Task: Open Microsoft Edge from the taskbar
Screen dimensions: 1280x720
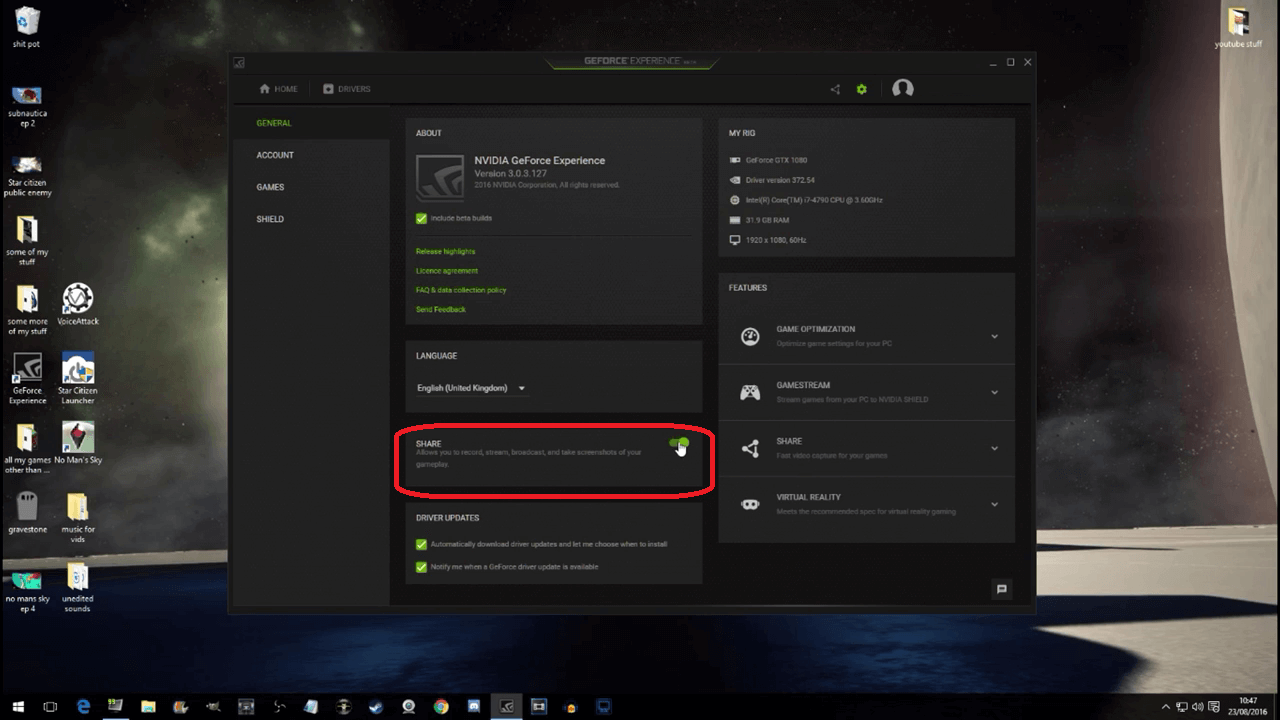Action: pyautogui.click(x=83, y=705)
